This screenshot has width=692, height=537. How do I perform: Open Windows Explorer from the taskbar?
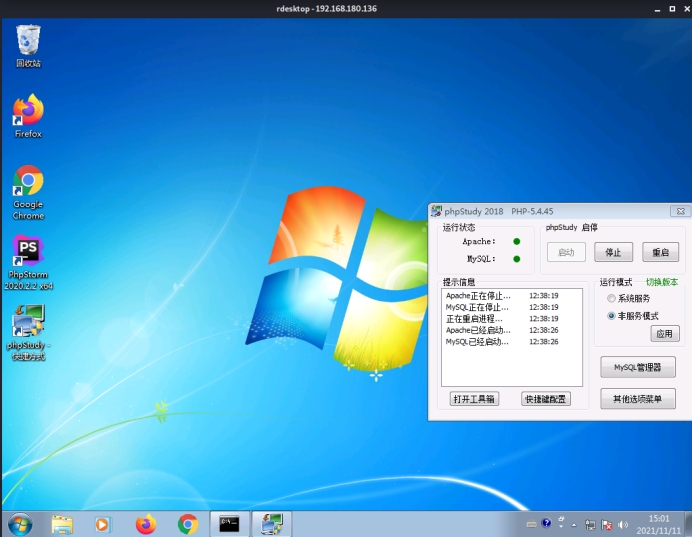click(x=62, y=525)
